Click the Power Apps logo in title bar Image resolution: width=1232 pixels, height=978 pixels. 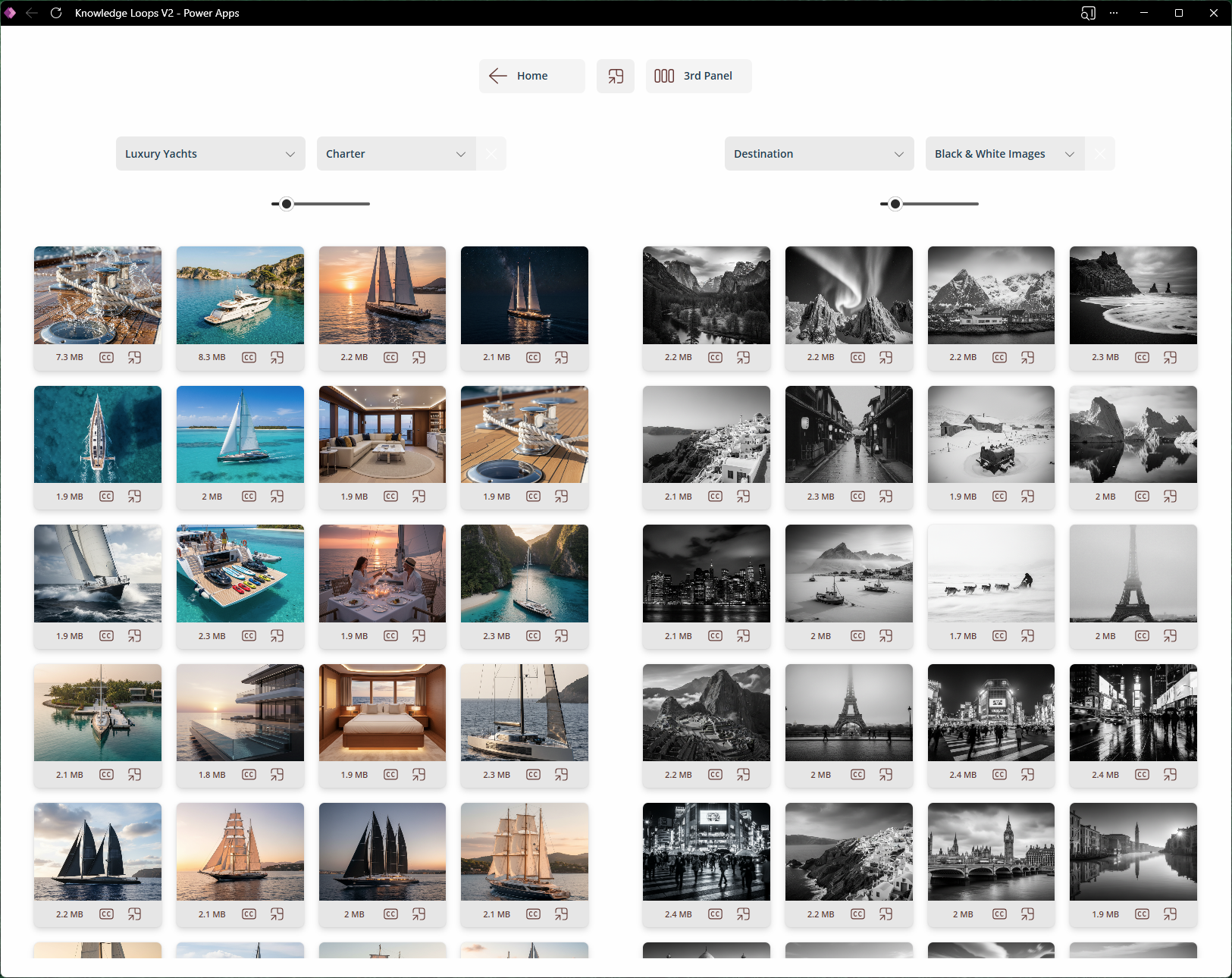pyautogui.click(x=10, y=13)
